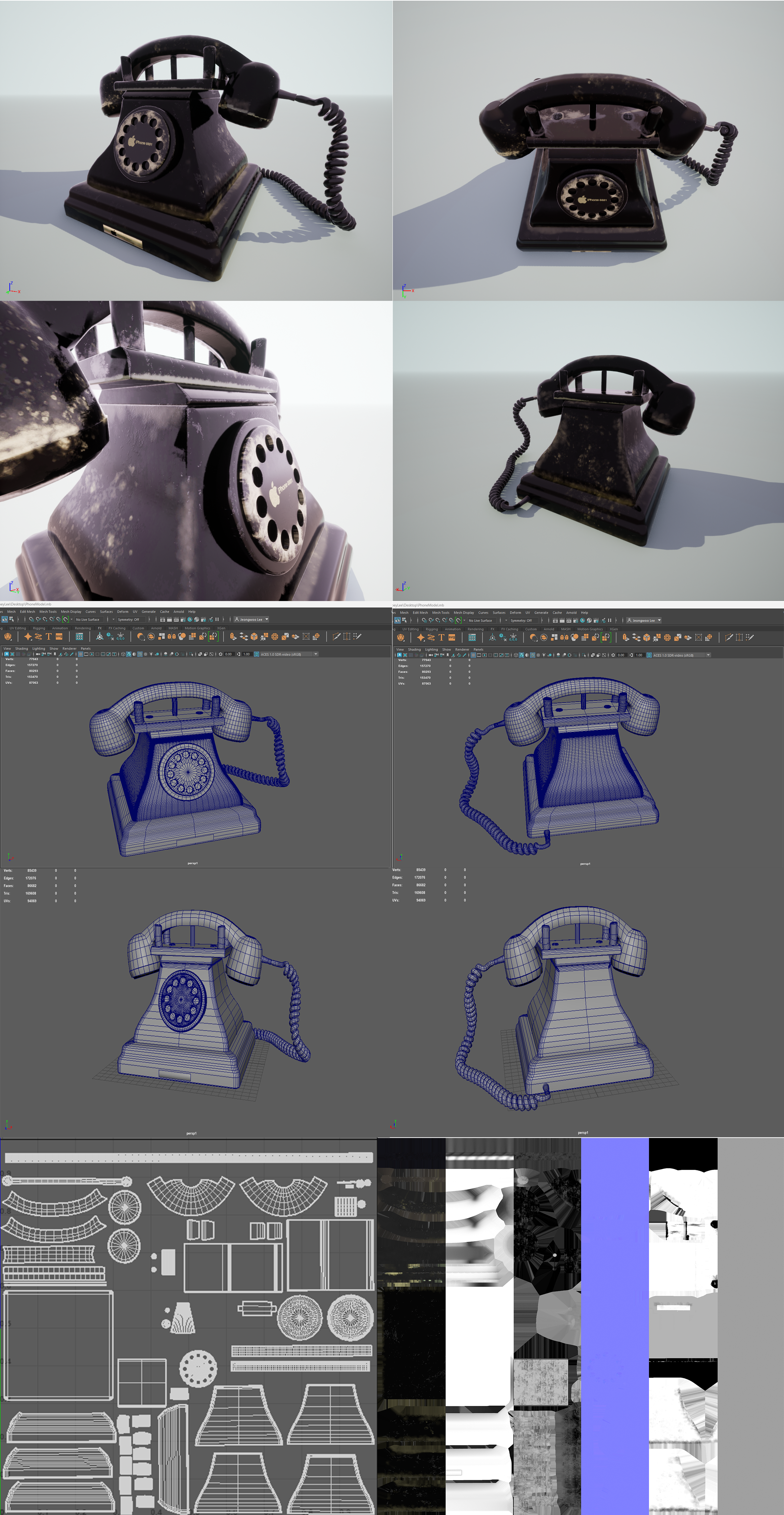Open the Renderer panel menu in left viewport

click(x=70, y=648)
